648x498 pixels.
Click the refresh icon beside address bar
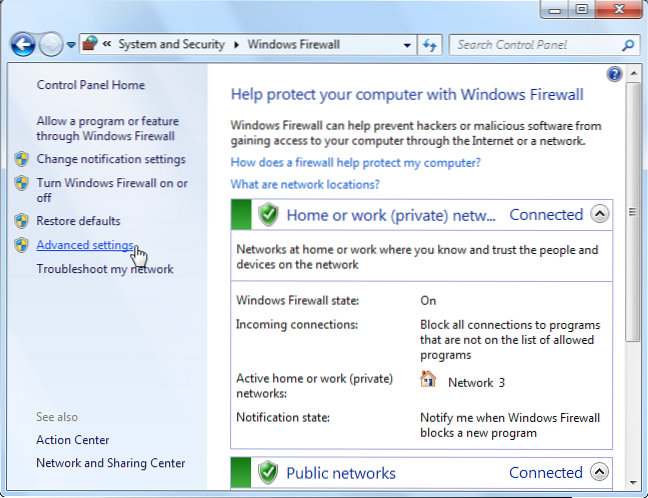[x=431, y=45]
